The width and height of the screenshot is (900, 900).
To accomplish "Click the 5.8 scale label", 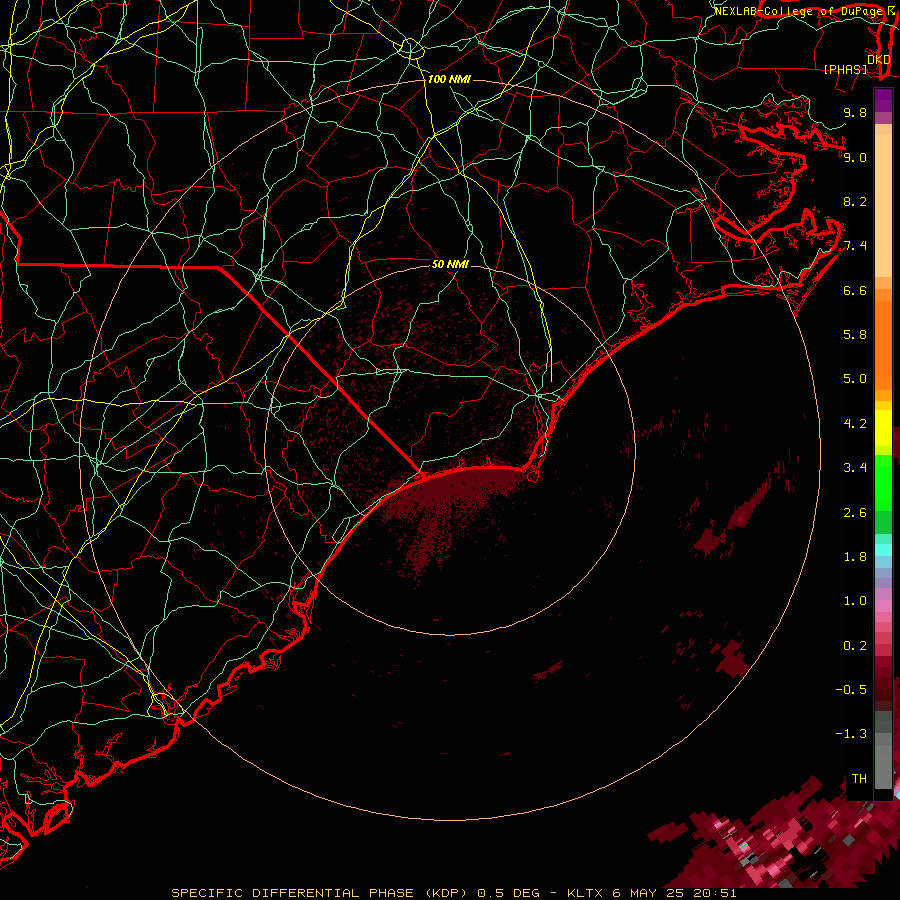I will tap(855, 335).
